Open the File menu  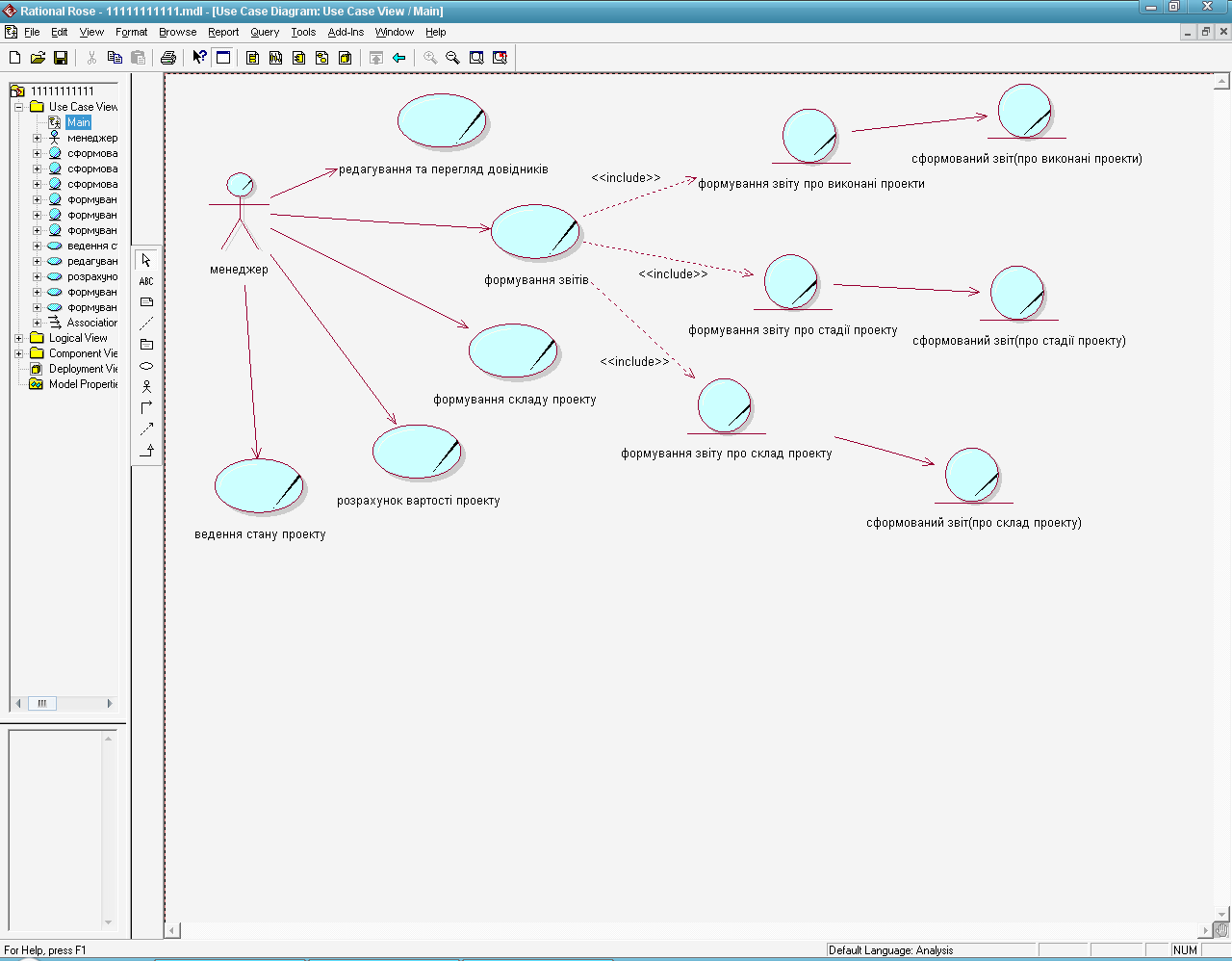pos(32,32)
